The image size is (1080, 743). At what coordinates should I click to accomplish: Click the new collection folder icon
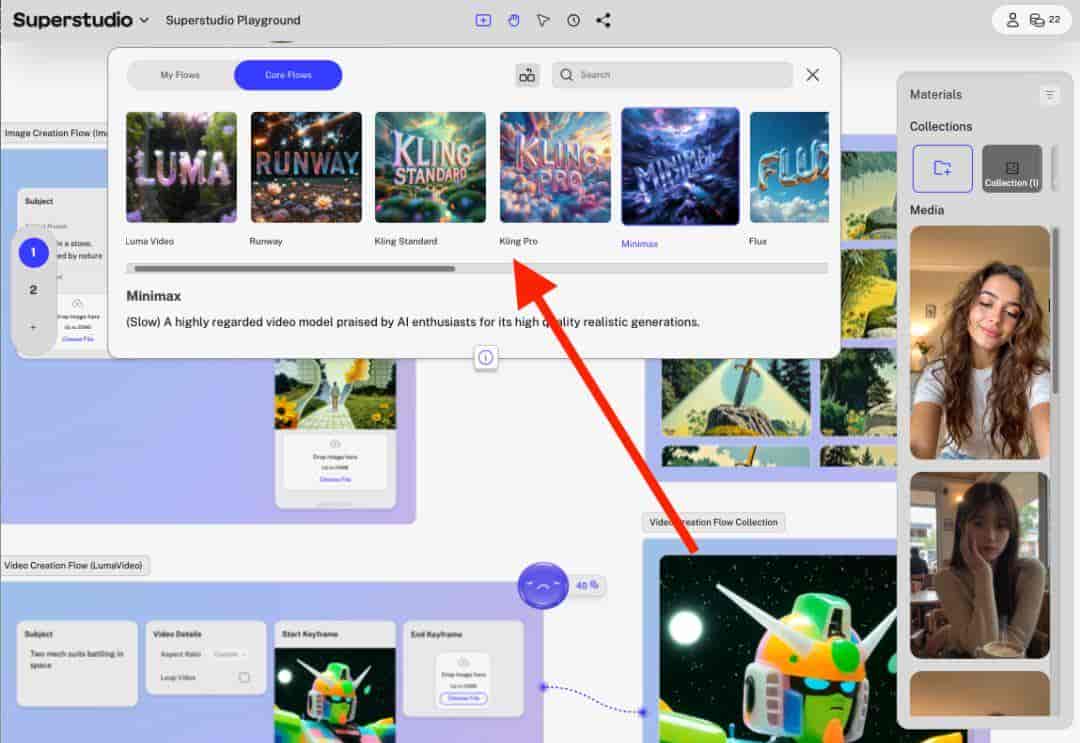tap(942, 168)
